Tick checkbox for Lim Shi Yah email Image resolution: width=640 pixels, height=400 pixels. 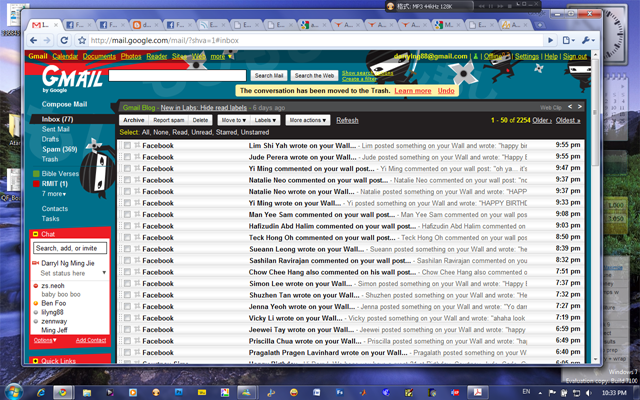(x=127, y=145)
